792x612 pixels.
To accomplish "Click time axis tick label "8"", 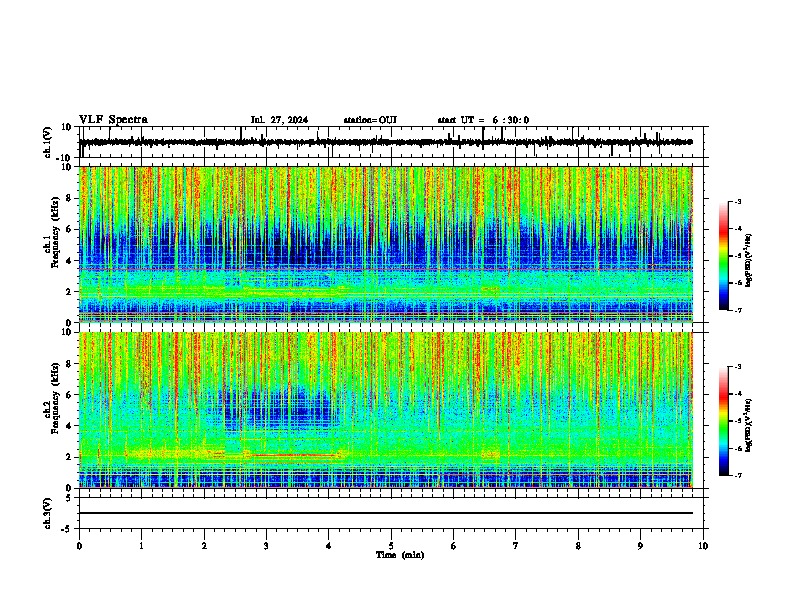I will point(578,546).
